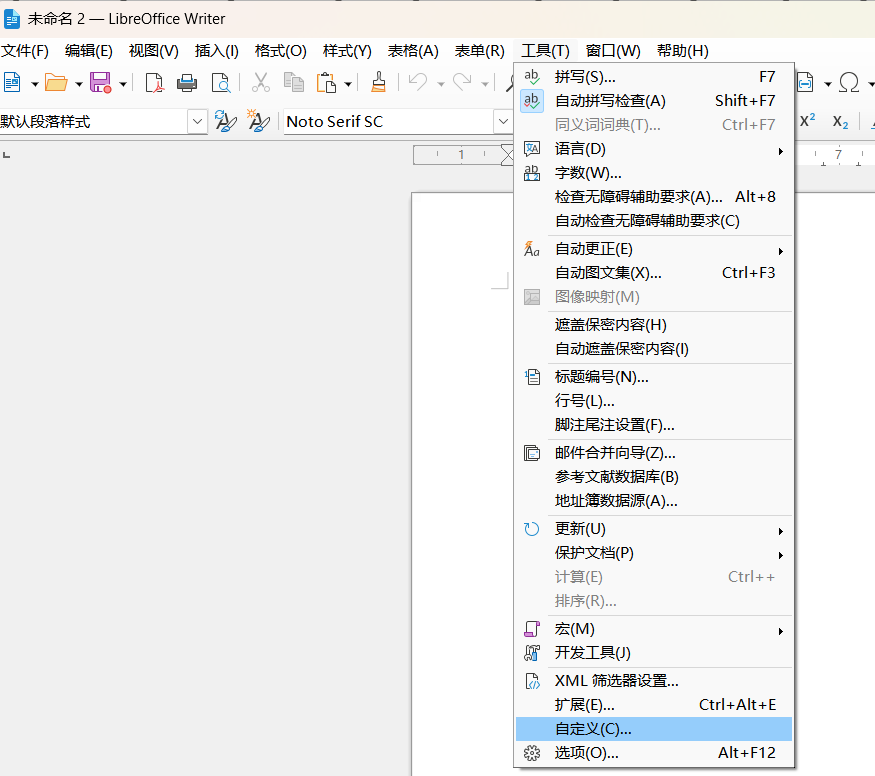The height and width of the screenshot is (776, 875).
Task: Open the 插入(I) menu
Action: [x=217, y=51]
